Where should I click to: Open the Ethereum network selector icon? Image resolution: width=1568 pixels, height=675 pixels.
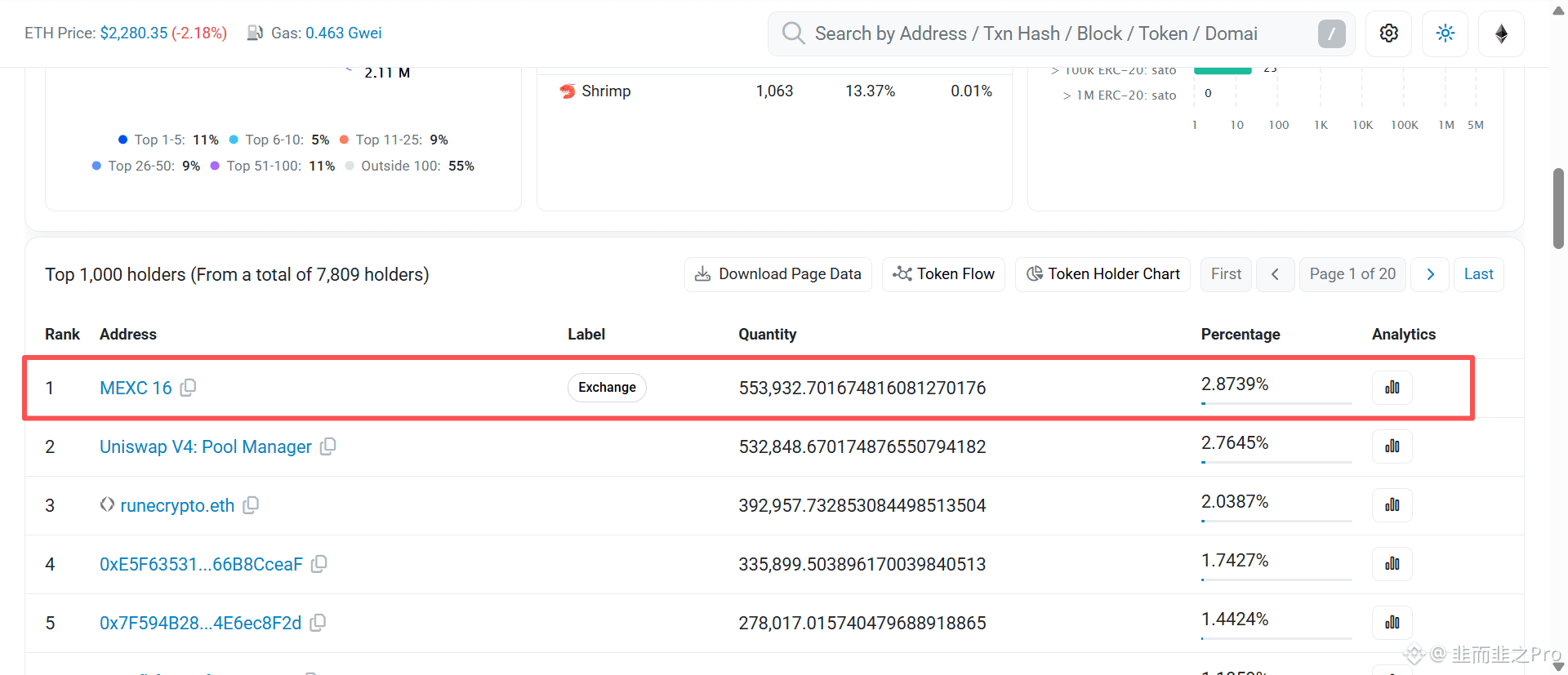[x=1501, y=33]
